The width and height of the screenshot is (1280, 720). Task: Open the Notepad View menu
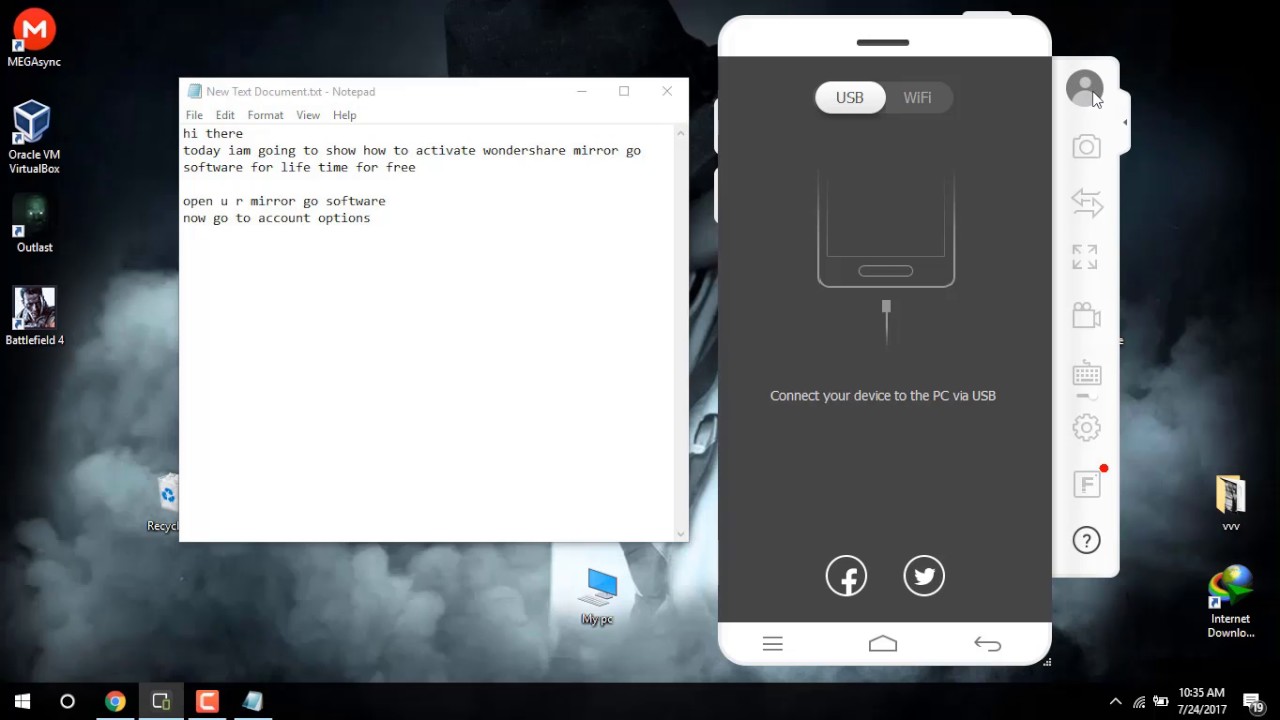[x=308, y=115]
